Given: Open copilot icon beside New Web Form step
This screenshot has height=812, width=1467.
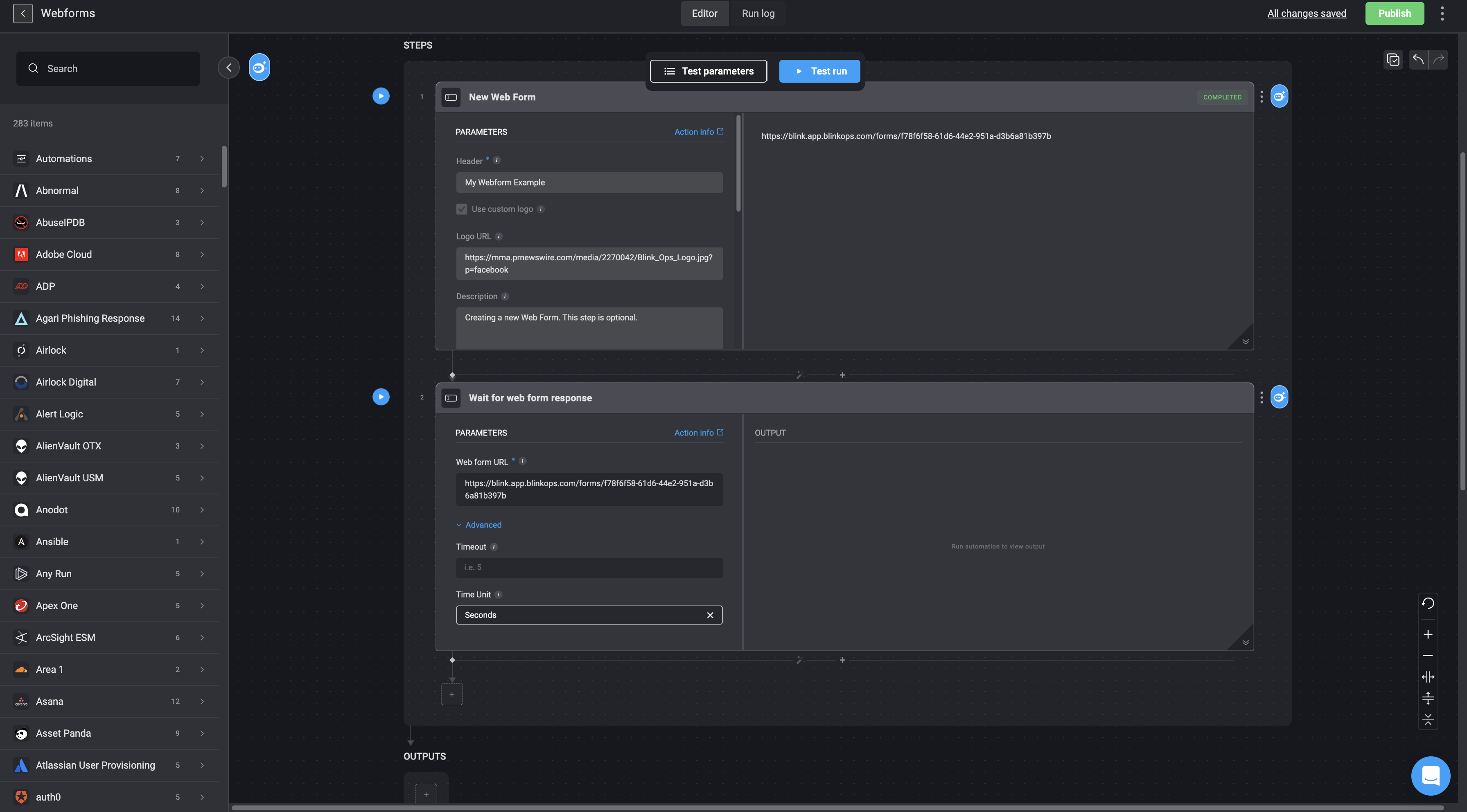Looking at the screenshot, I should point(1279,96).
